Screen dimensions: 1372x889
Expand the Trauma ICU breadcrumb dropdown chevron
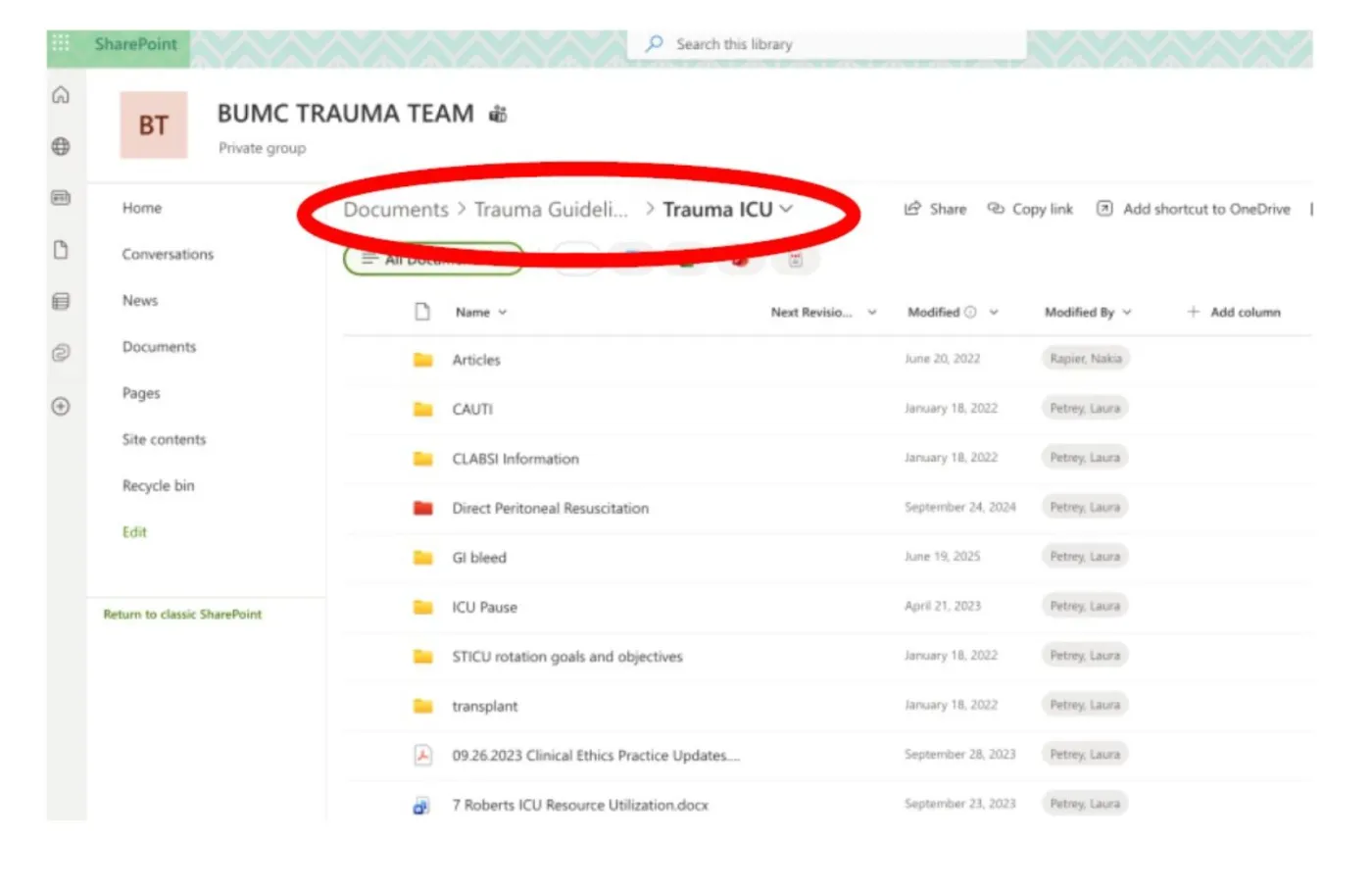pos(786,209)
